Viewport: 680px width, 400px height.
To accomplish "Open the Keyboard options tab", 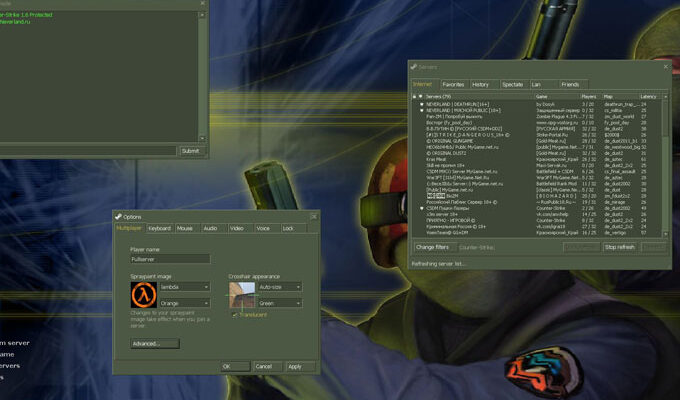I will 159,228.
